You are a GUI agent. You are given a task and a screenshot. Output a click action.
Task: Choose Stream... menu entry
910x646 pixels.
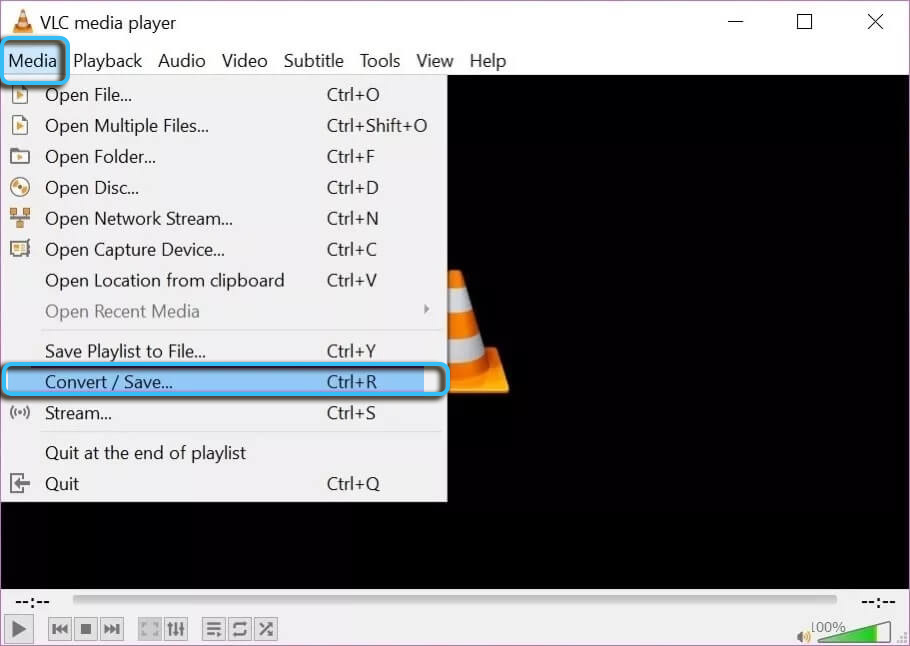pyautogui.click(x=224, y=413)
